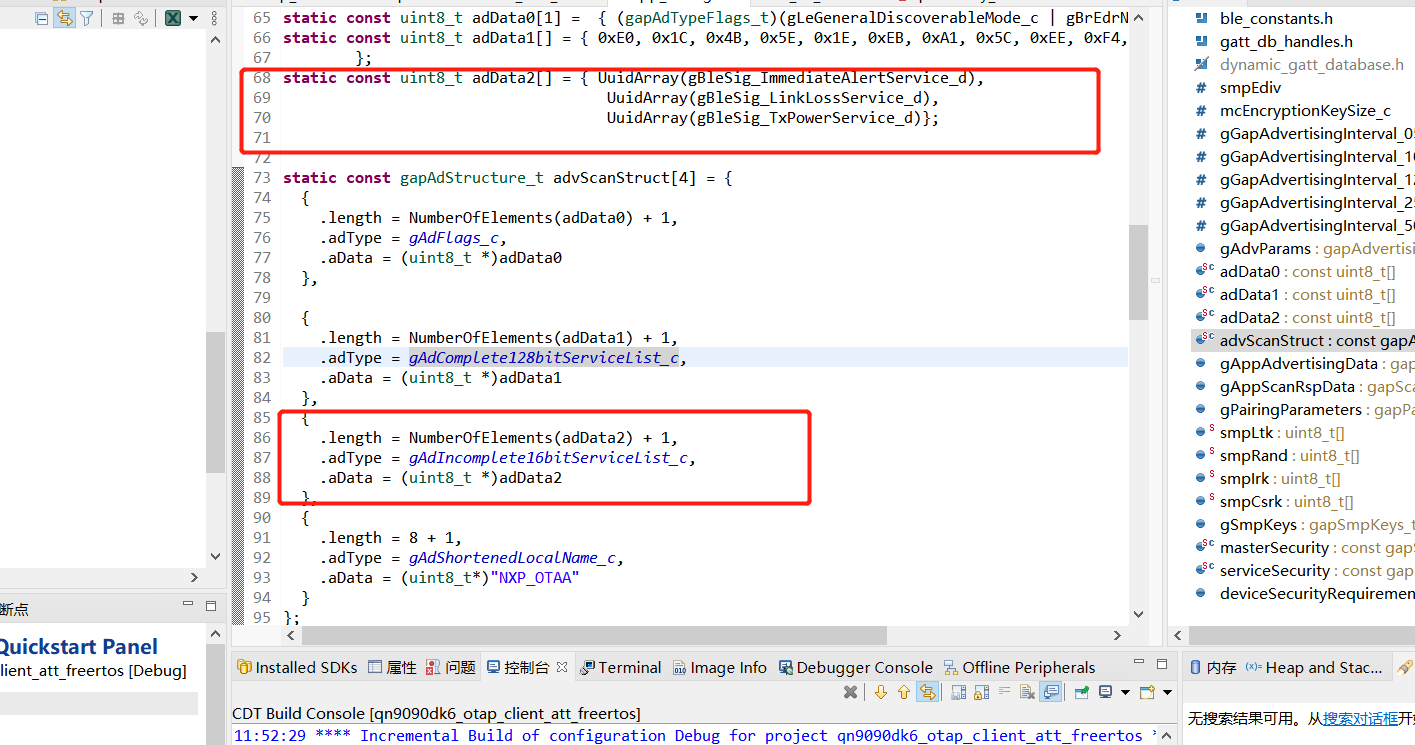Open the New Console View dropdown arrow
The image size is (1415, 745).
pyautogui.click(x=1167, y=692)
